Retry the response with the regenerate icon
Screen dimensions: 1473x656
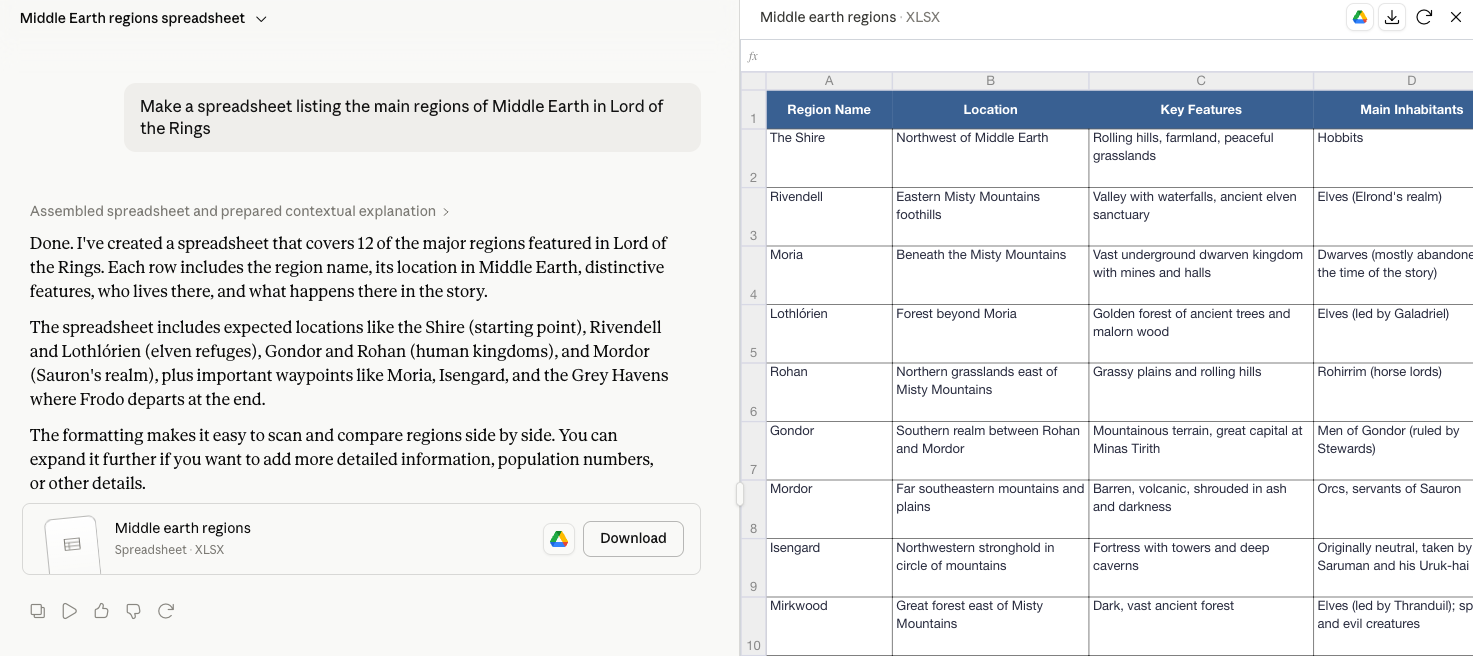click(166, 611)
